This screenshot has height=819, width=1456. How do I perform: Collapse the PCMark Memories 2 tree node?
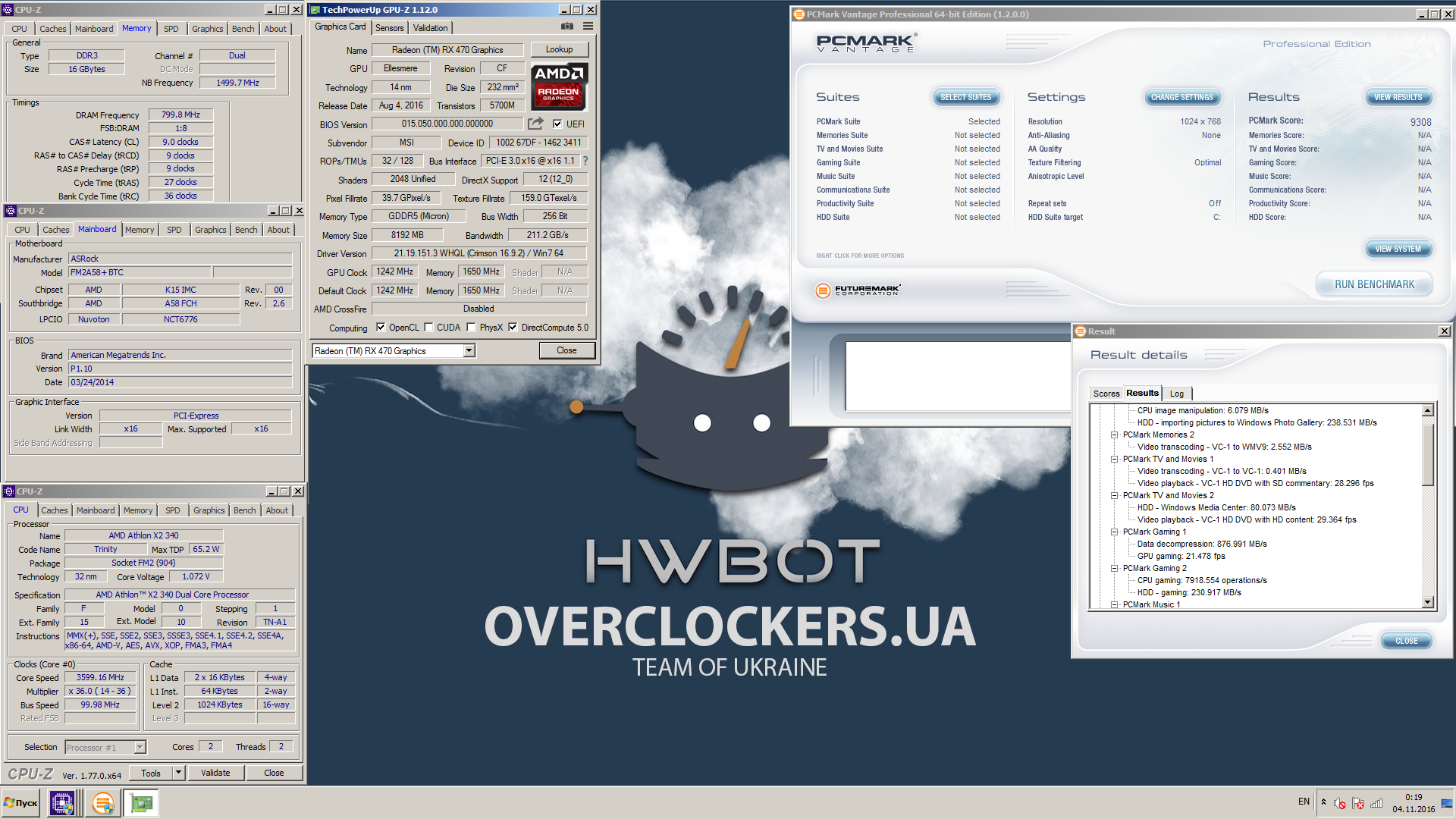tap(1115, 435)
